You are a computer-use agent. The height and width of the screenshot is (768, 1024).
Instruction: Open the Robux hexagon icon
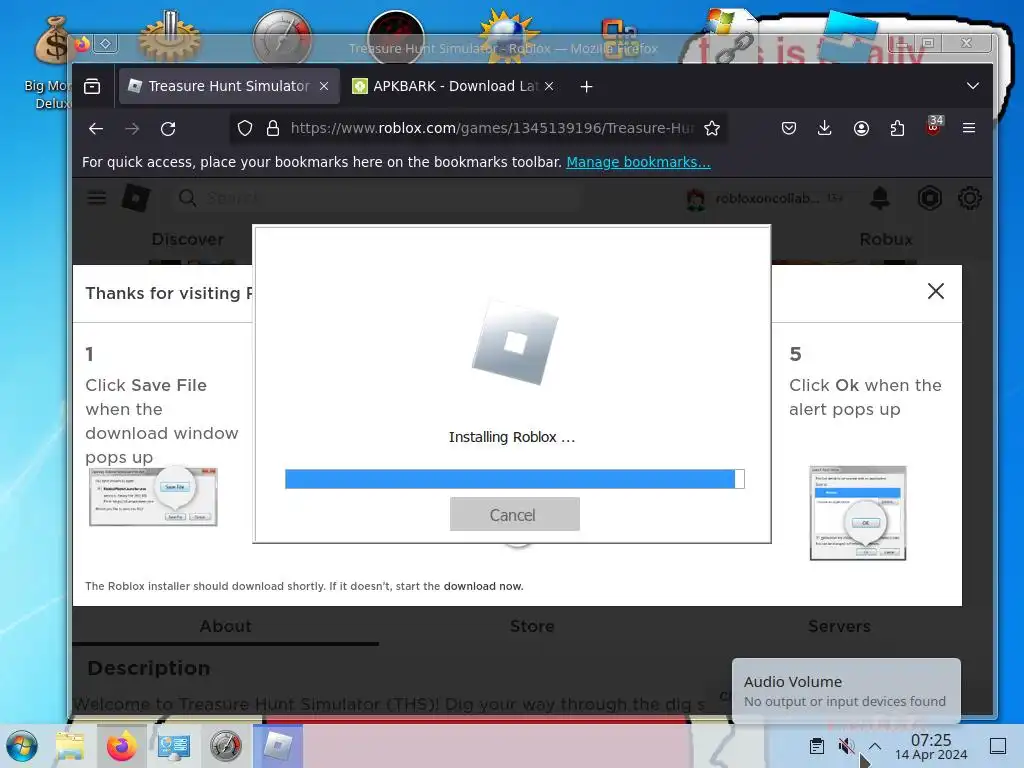(x=930, y=198)
